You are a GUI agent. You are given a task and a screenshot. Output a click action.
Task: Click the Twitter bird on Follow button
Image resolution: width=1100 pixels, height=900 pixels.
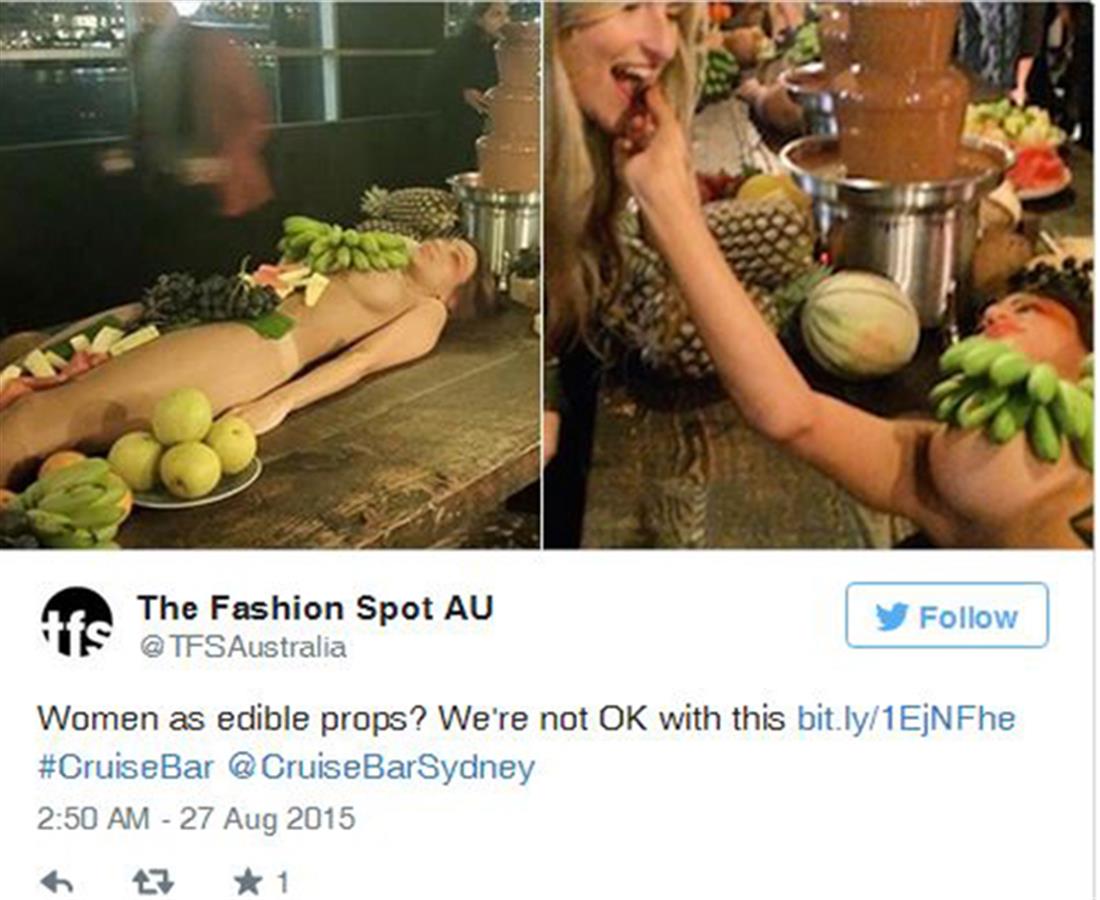coord(892,617)
